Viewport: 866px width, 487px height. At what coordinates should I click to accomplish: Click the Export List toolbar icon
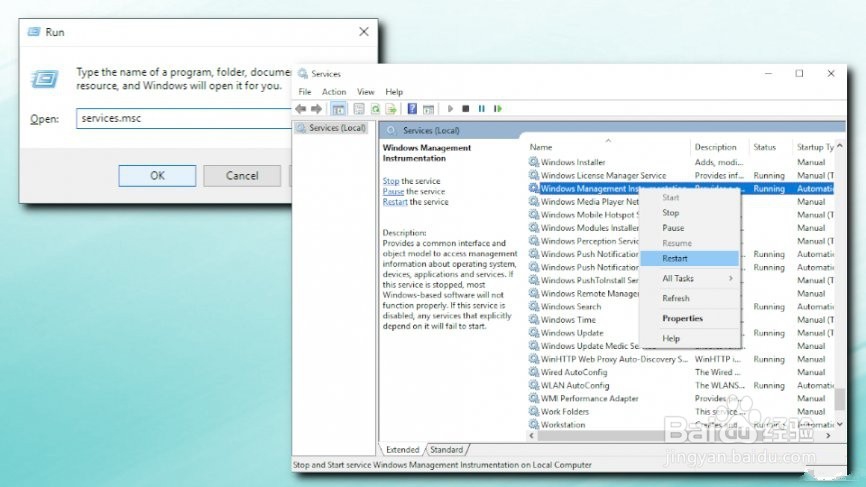pos(391,109)
